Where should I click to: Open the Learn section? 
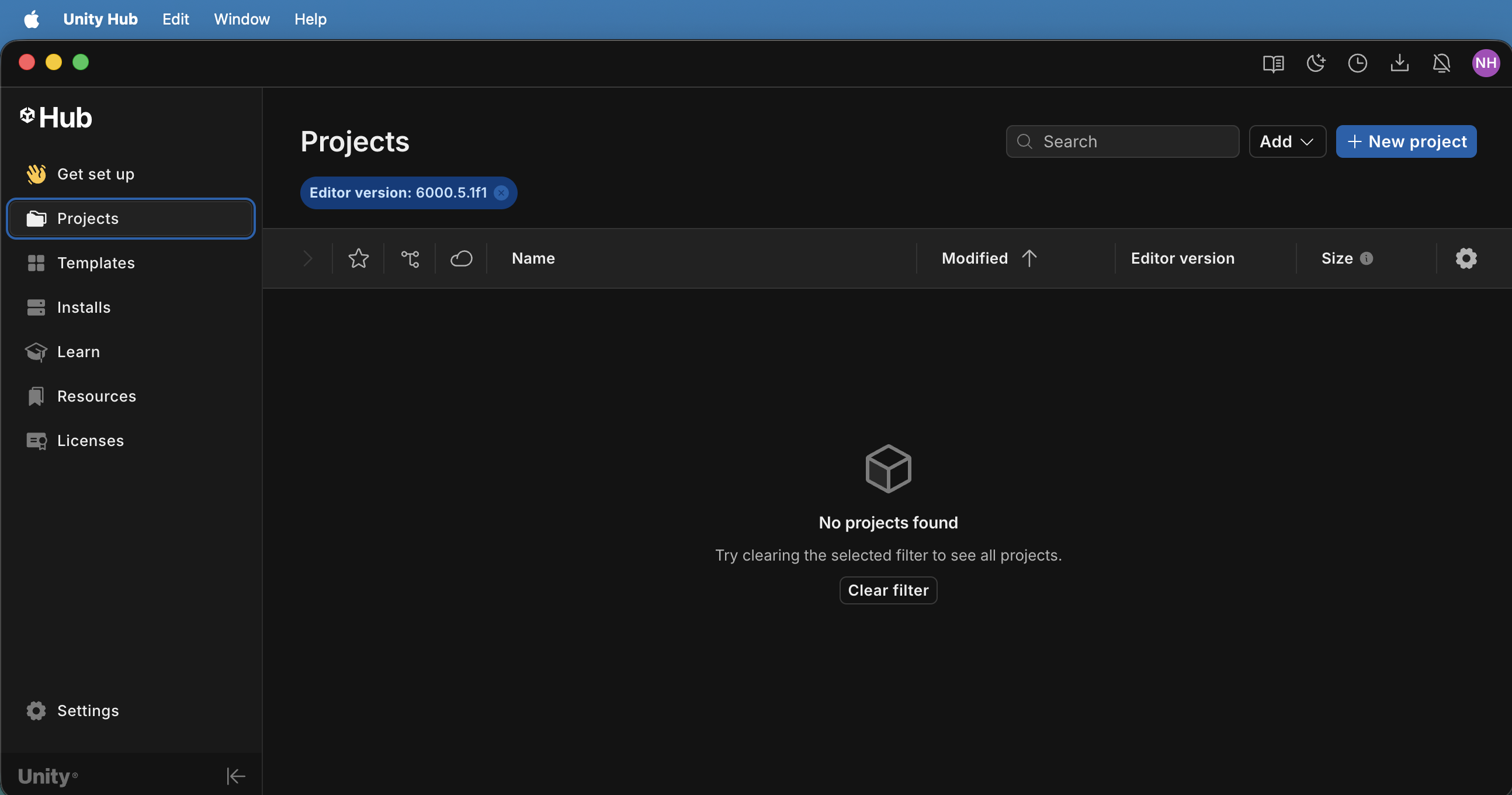(131, 352)
